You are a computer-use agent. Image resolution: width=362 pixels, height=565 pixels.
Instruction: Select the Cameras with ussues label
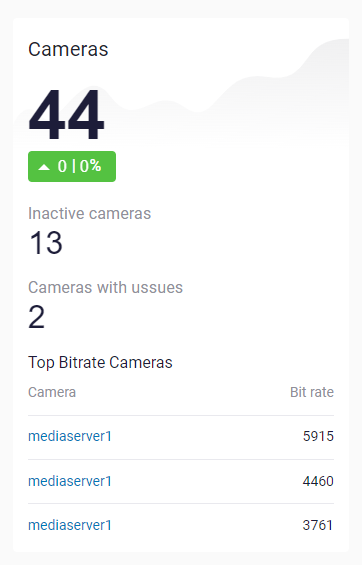point(106,288)
